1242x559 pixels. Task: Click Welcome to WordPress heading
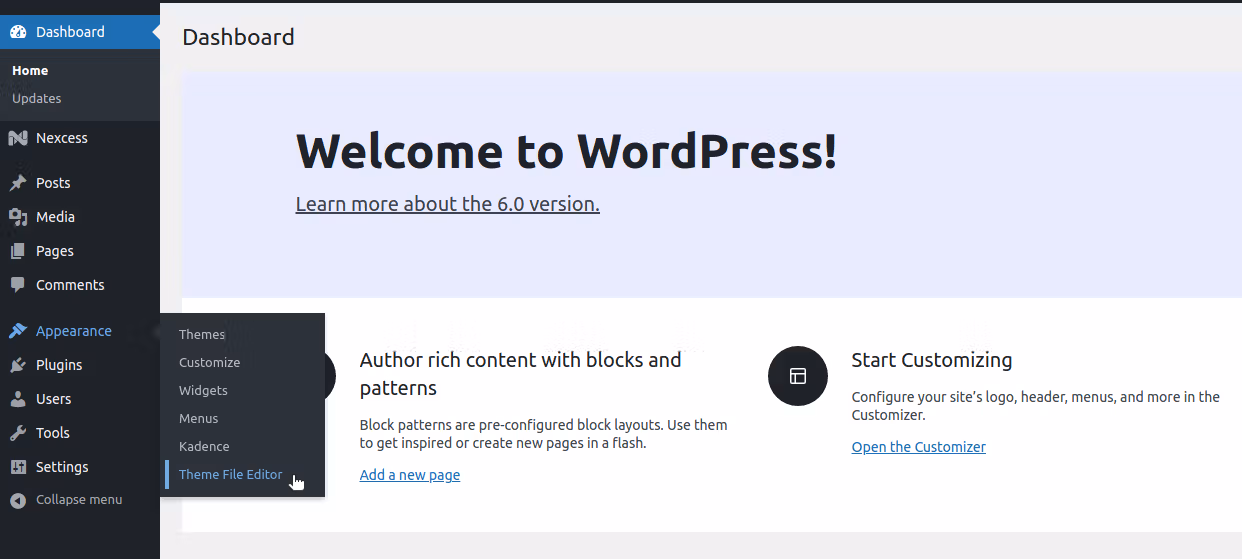566,151
